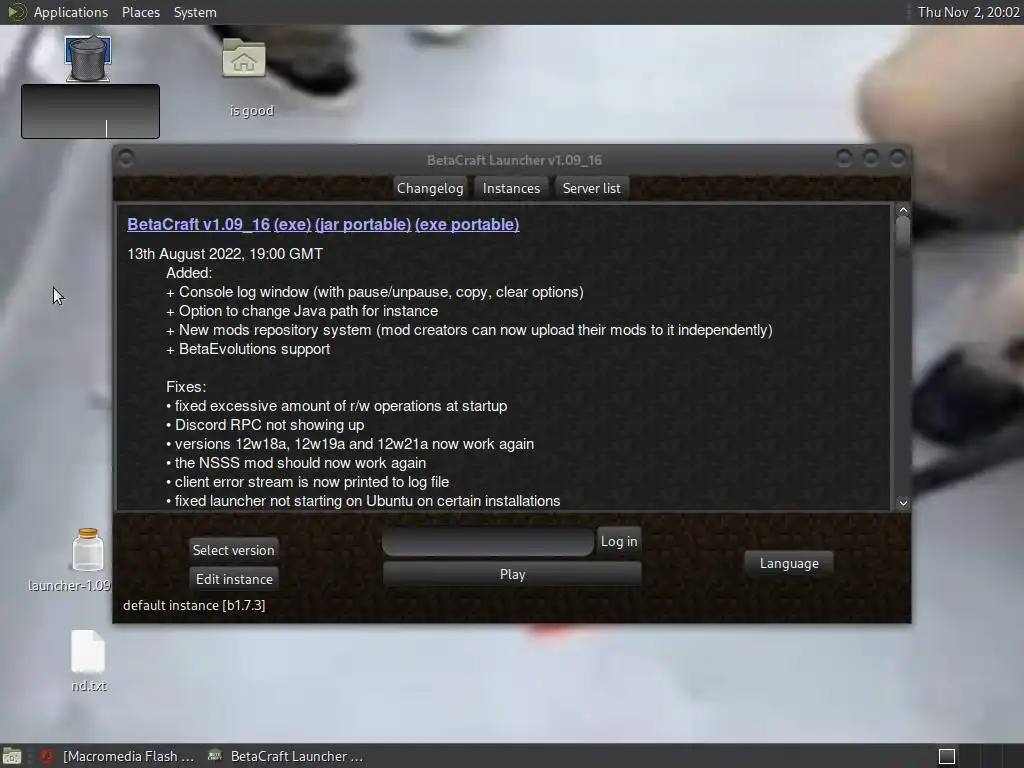Open the System menu
Image resolution: width=1024 pixels, height=768 pixels.
click(x=195, y=12)
